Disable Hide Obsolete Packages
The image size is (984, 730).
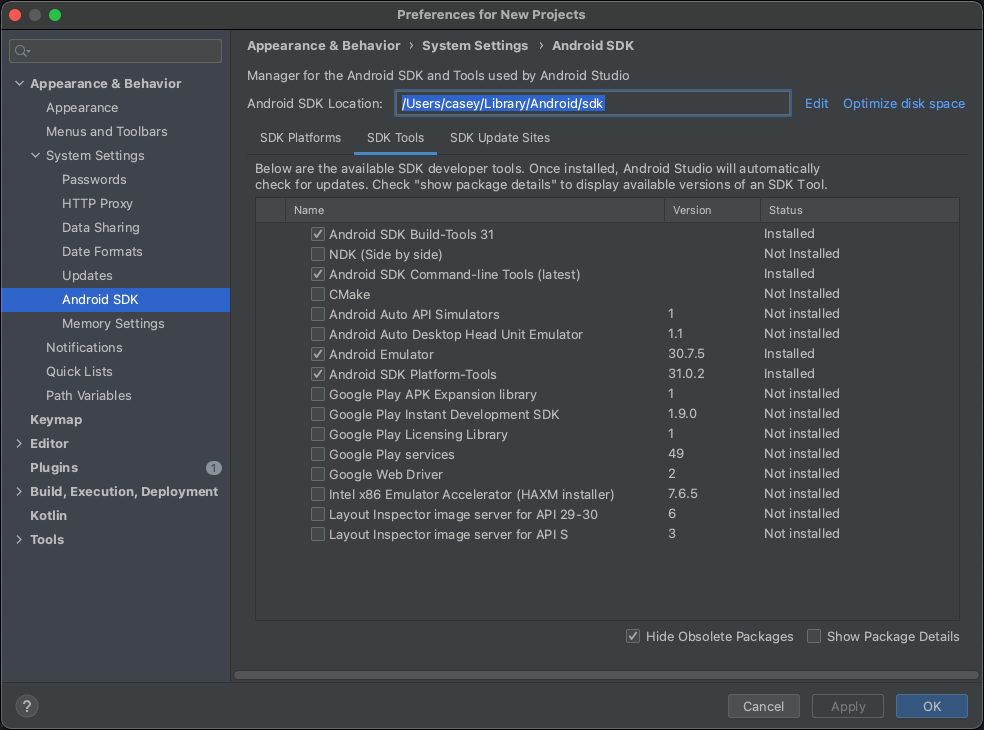pos(632,636)
